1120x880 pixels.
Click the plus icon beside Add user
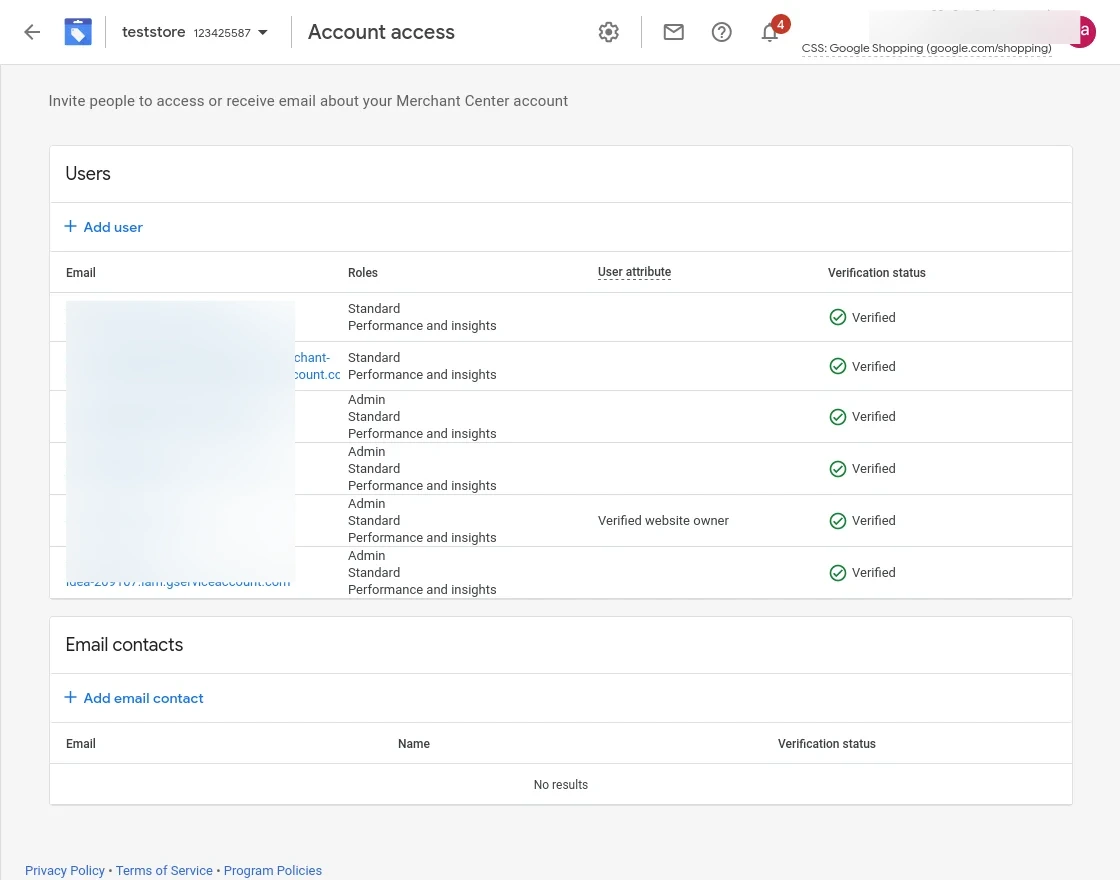70,227
